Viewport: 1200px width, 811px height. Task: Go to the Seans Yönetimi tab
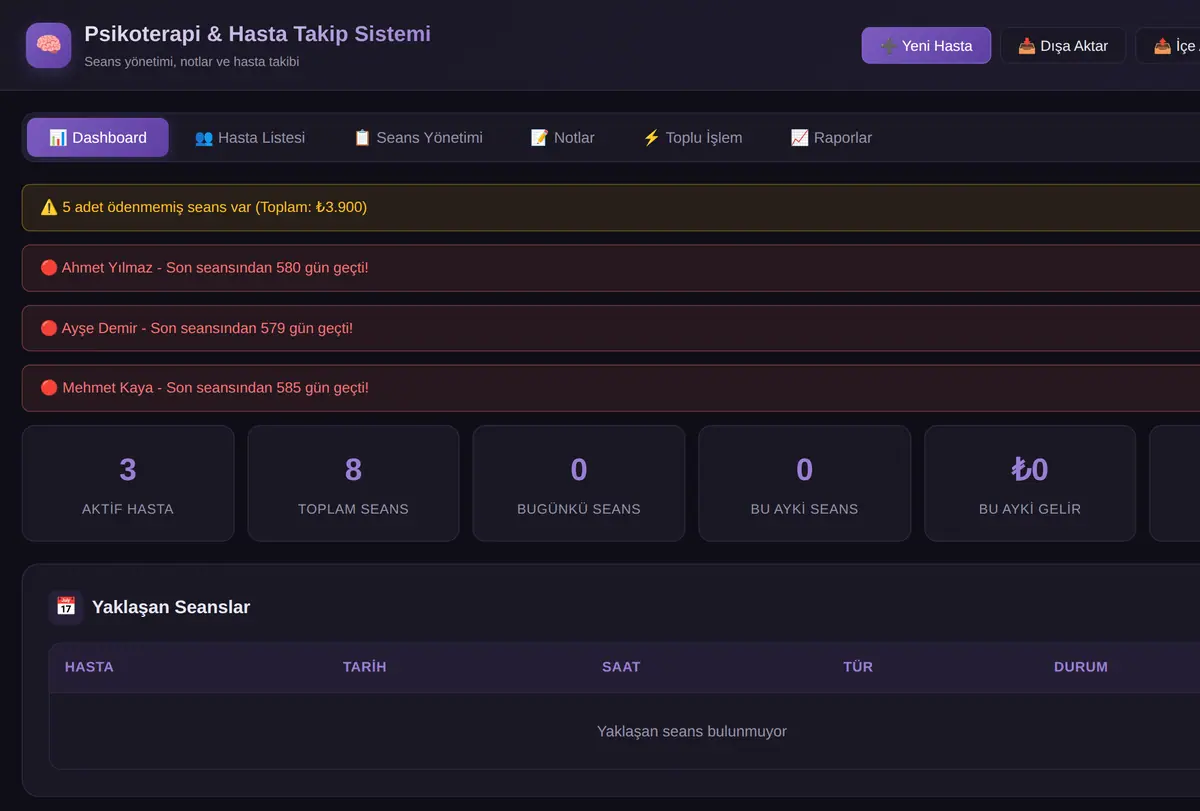pos(418,138)
